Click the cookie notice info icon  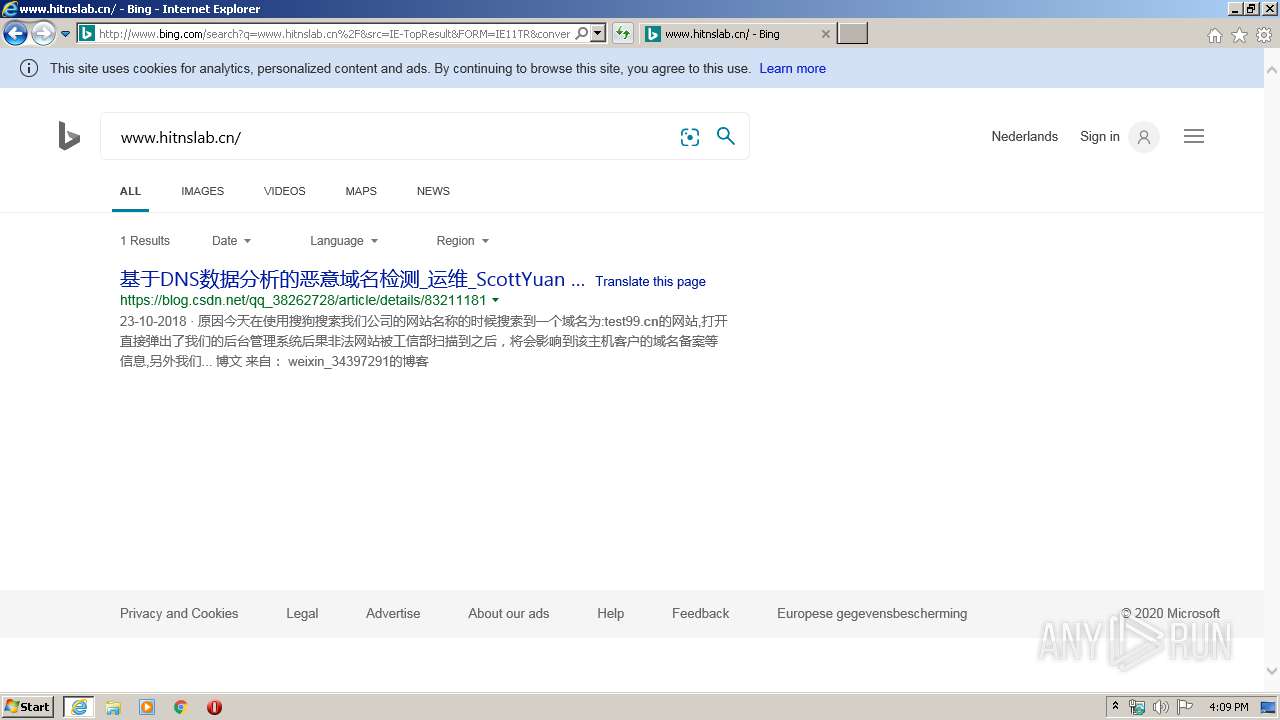pyautogui.click(x=29, y=68)
